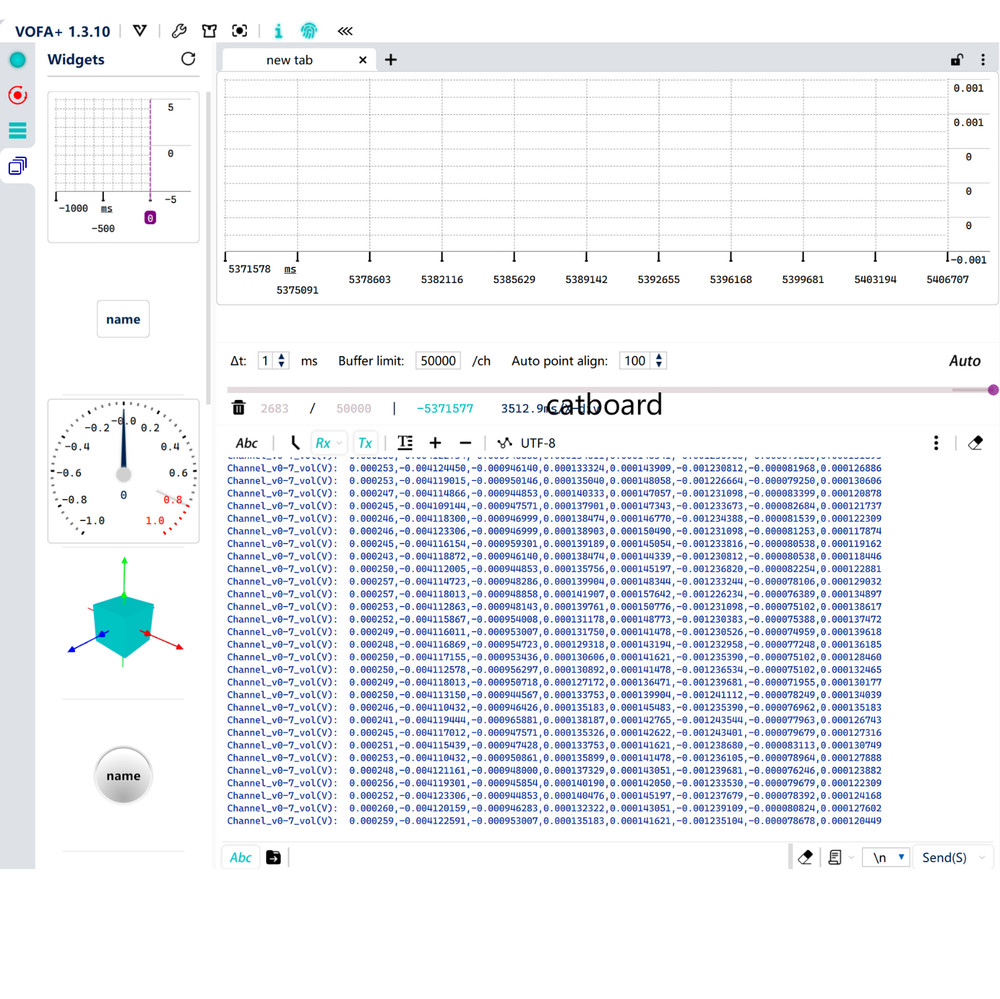Refresh the Widgets panel
Image resolution: width=1000 pixels, height=999 pixels.
[x=188, y=59]
